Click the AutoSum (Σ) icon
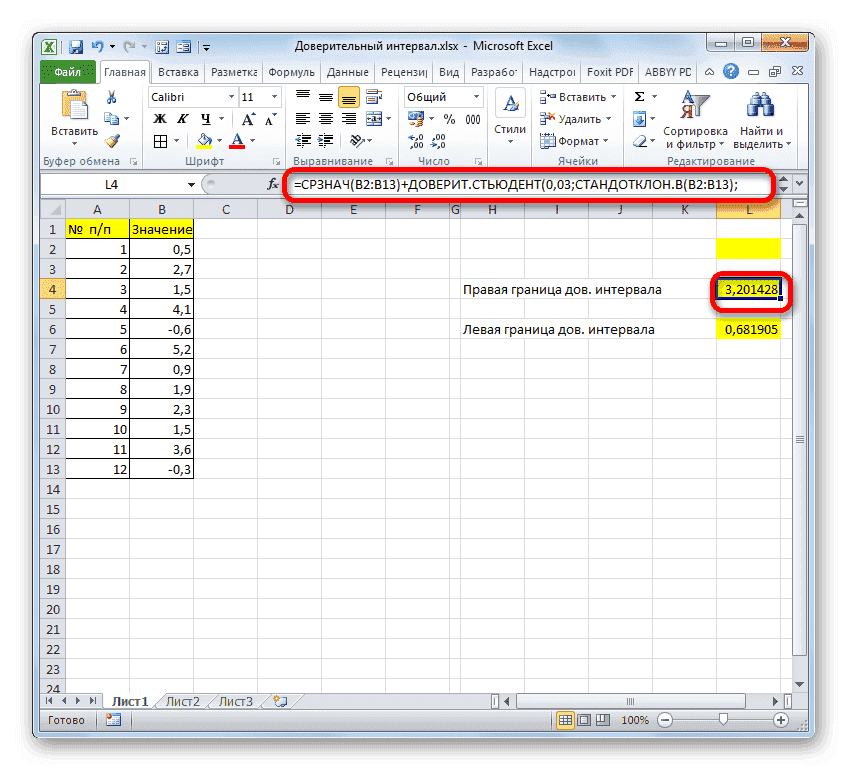Viewport: 848px width, 771px height. tap(639, 97)
